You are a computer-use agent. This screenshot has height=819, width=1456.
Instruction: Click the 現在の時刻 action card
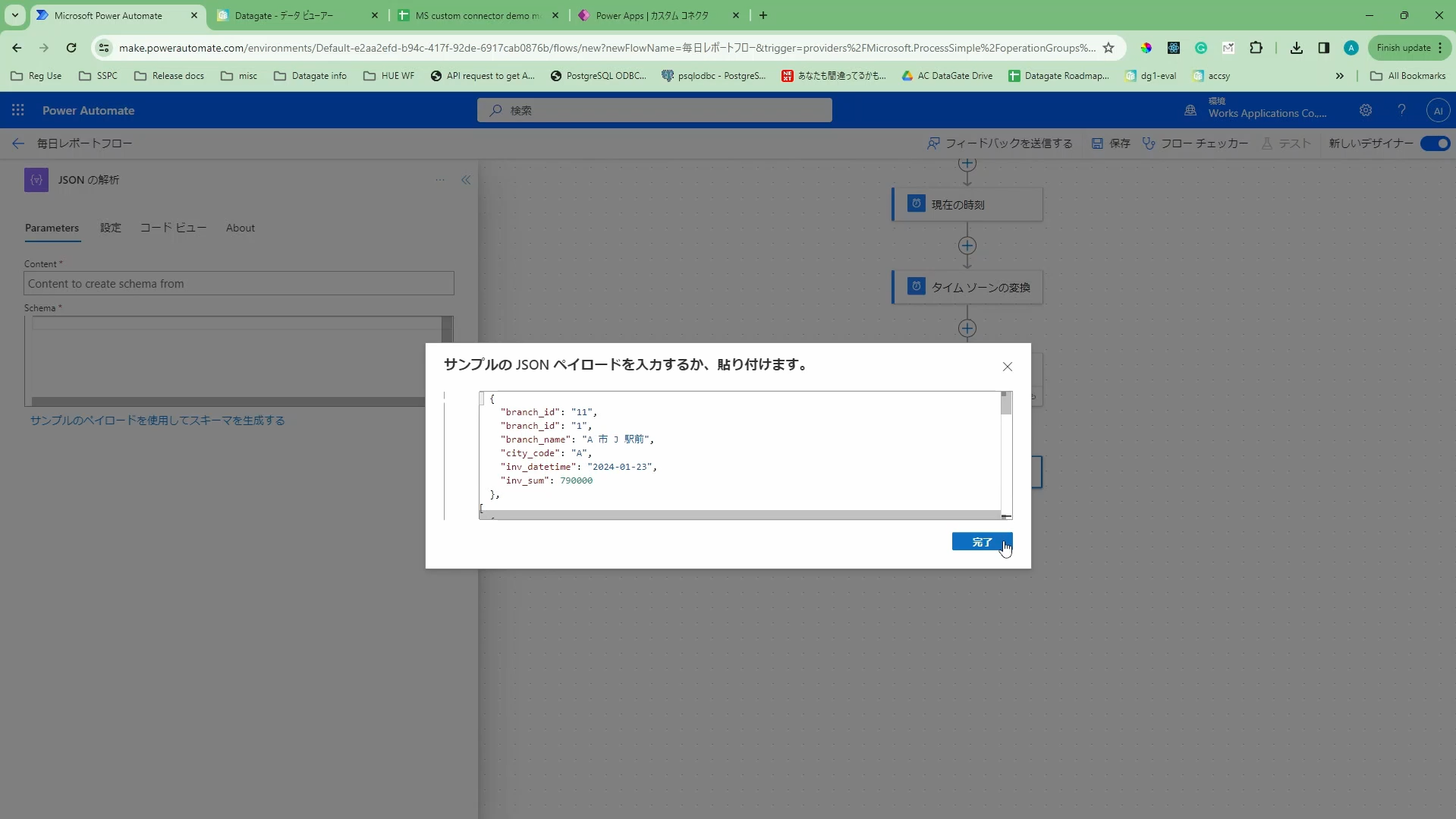point(967,204)
